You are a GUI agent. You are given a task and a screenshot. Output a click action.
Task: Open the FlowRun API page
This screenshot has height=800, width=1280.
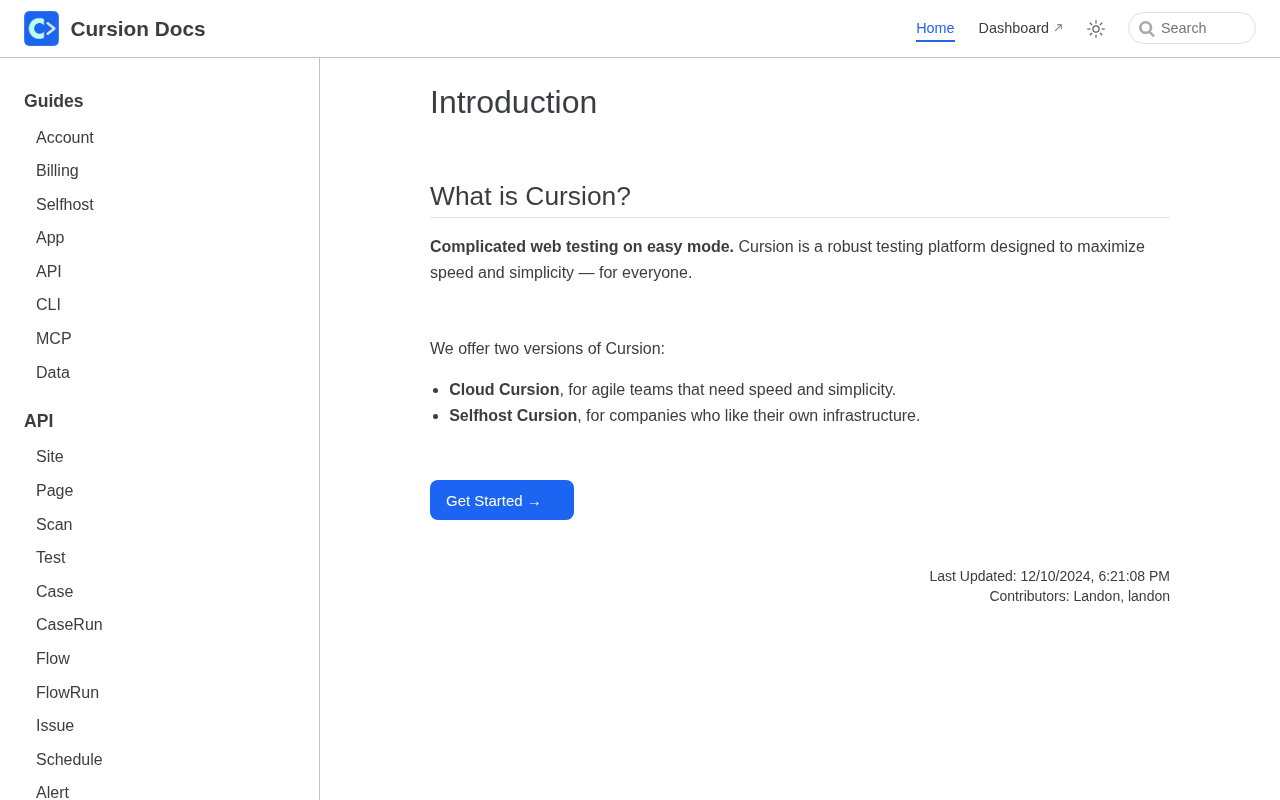[67, 693]
